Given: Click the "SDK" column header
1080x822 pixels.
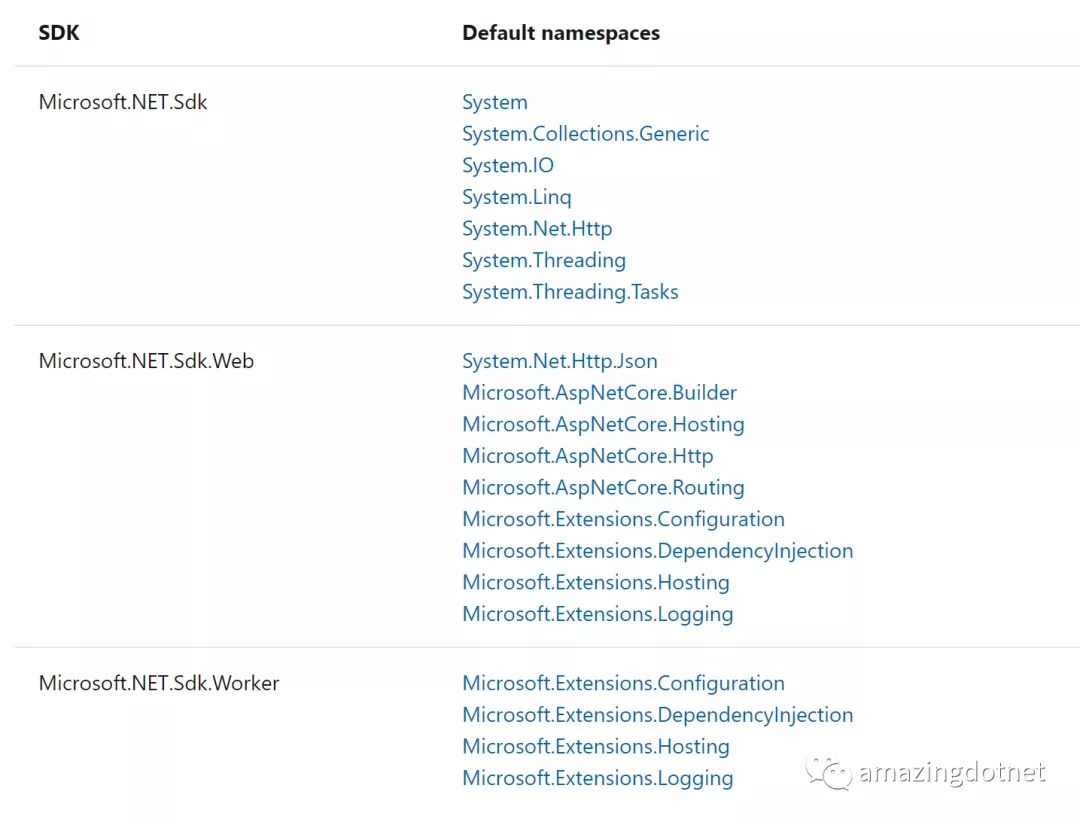Looking at the screenshot, I should (x=59, y=33).
